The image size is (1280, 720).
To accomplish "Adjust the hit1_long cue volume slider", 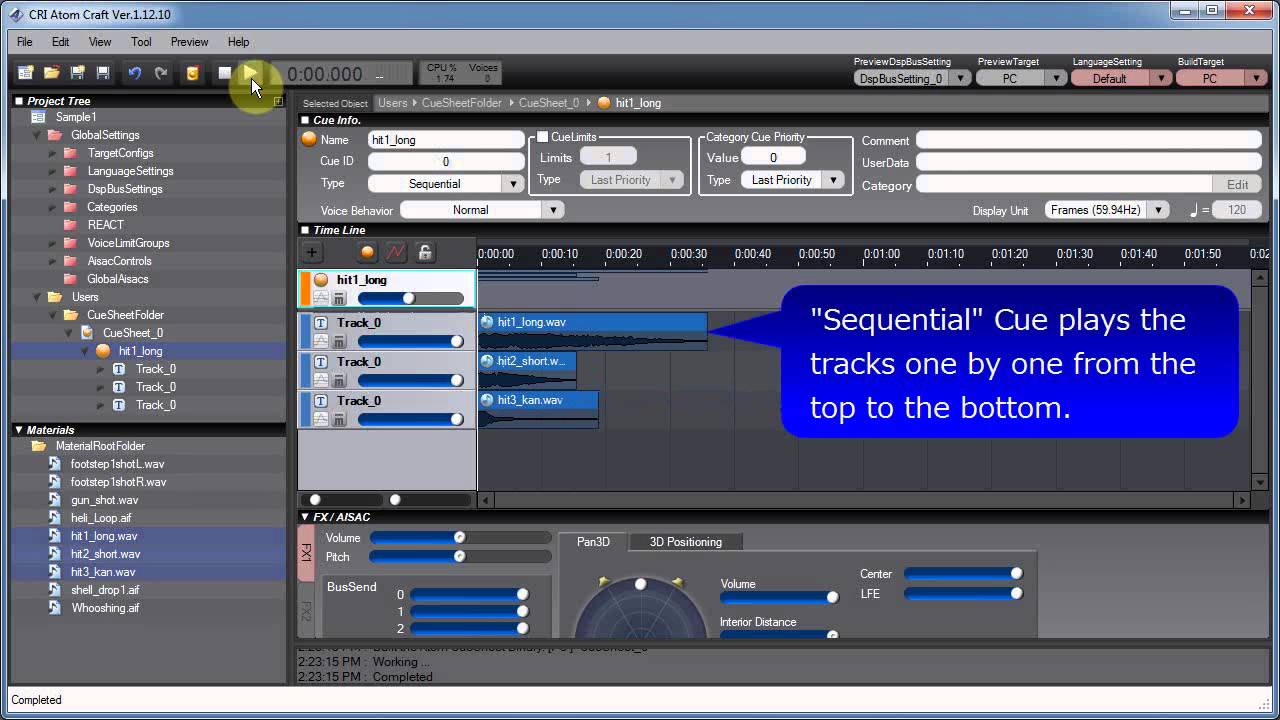I will (411, 298).
